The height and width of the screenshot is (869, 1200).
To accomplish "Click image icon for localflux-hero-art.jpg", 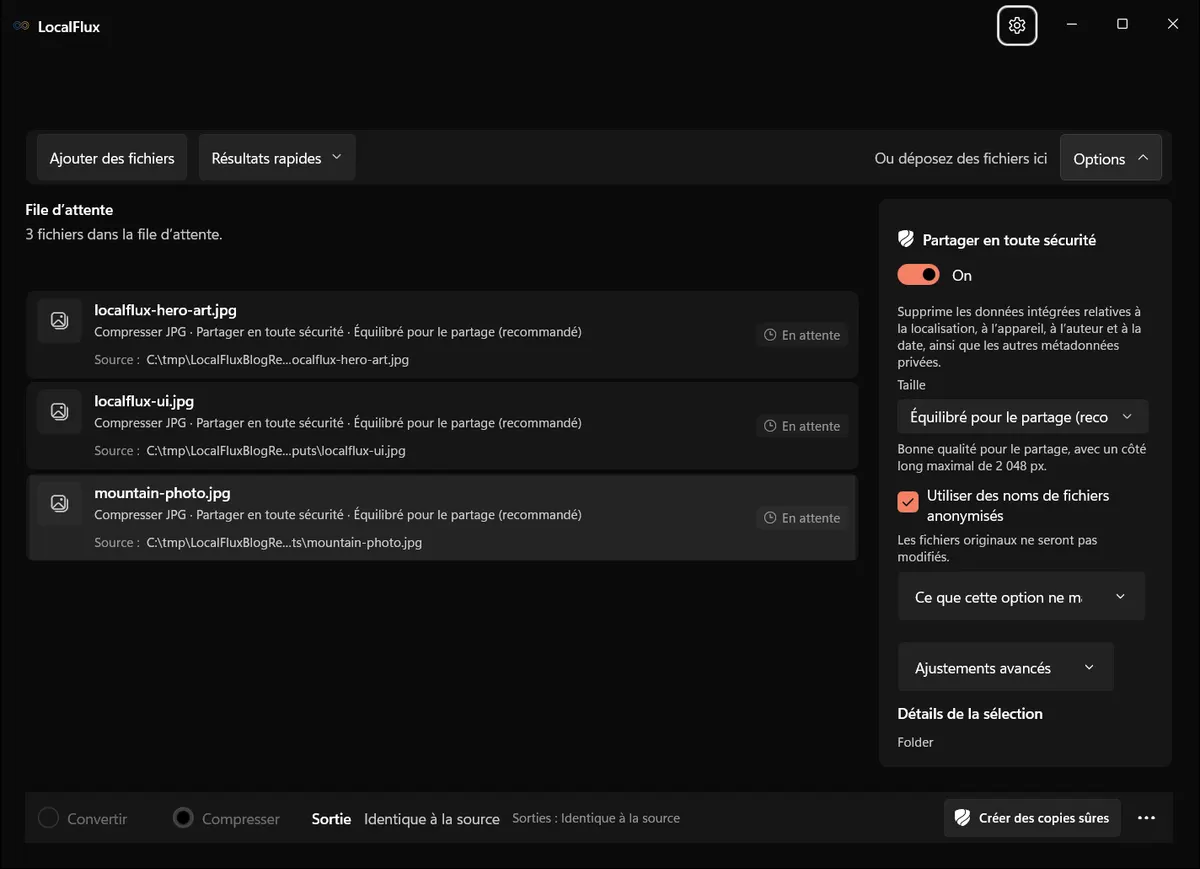I will coord(59,321).
